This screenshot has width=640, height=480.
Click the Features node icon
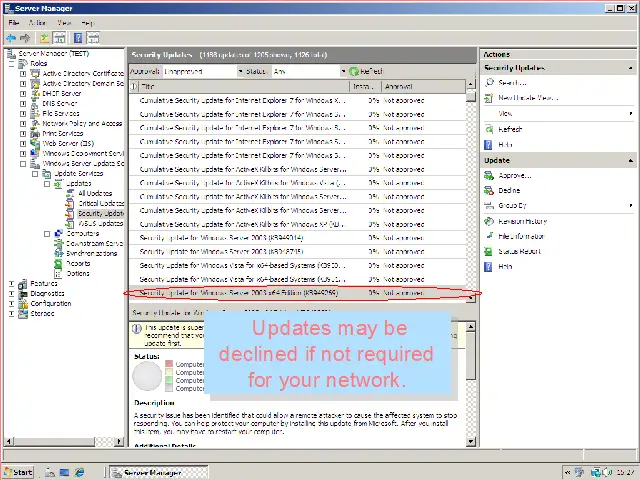[x=23, y=283]
